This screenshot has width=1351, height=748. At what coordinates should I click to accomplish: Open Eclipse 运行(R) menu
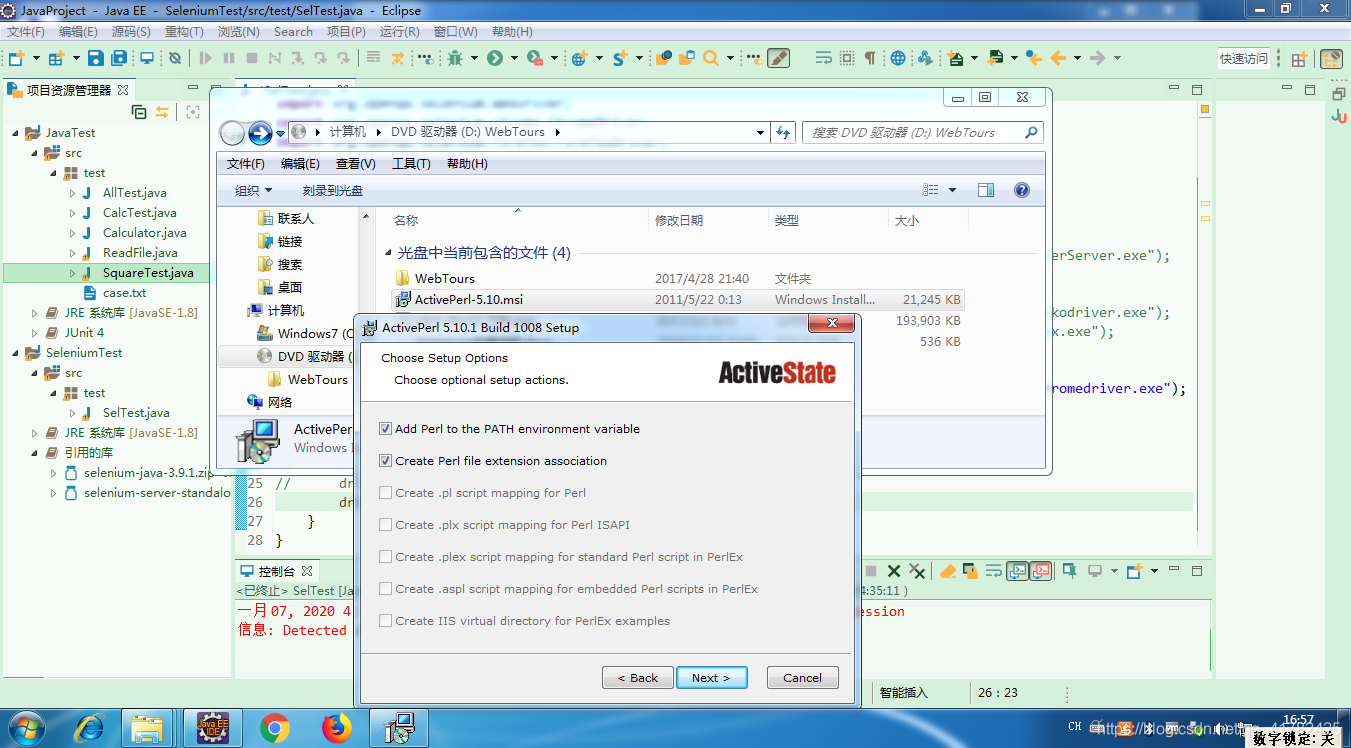(399, 32)
